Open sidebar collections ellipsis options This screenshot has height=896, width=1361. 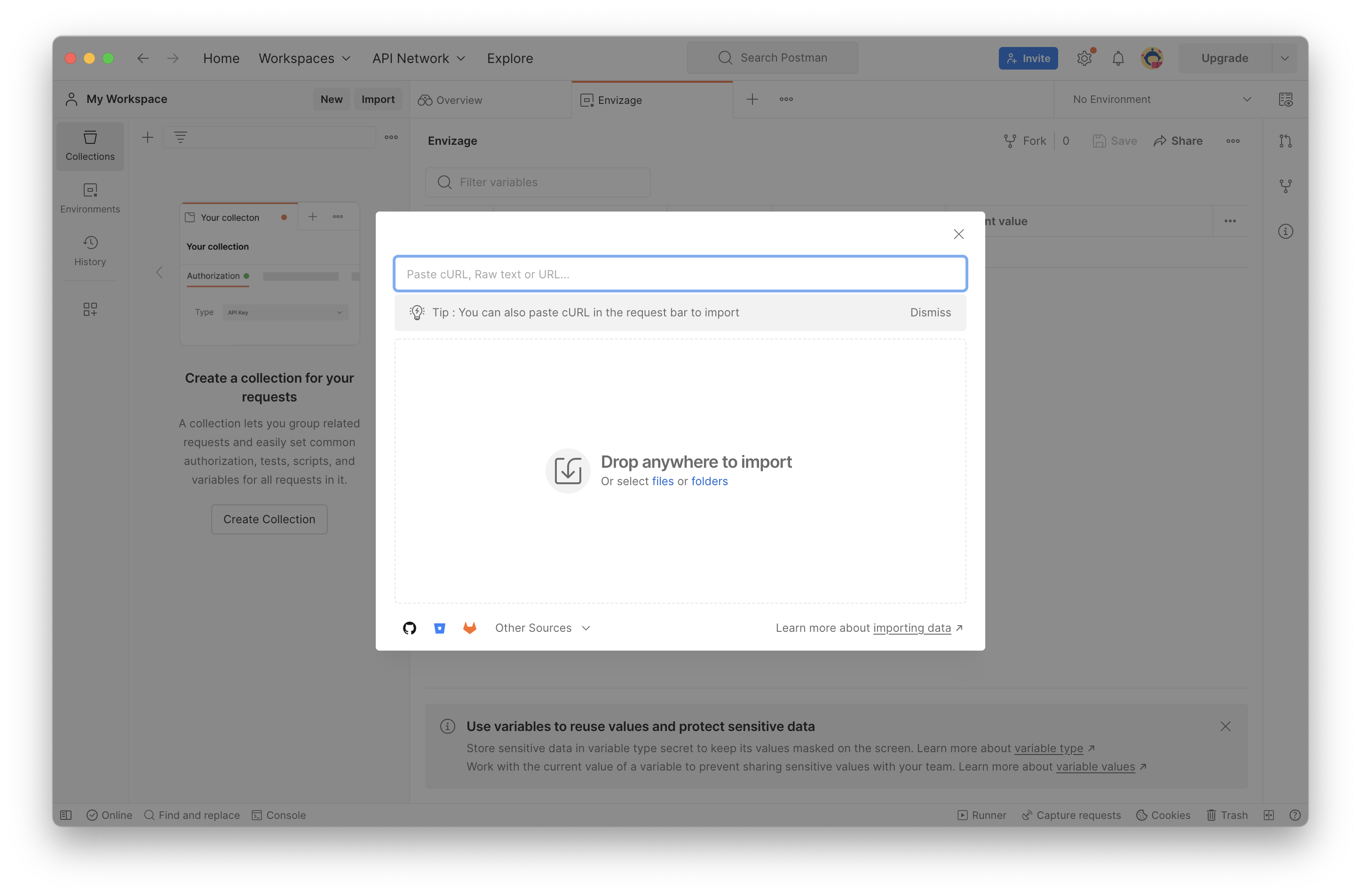(x=391, y=137)
